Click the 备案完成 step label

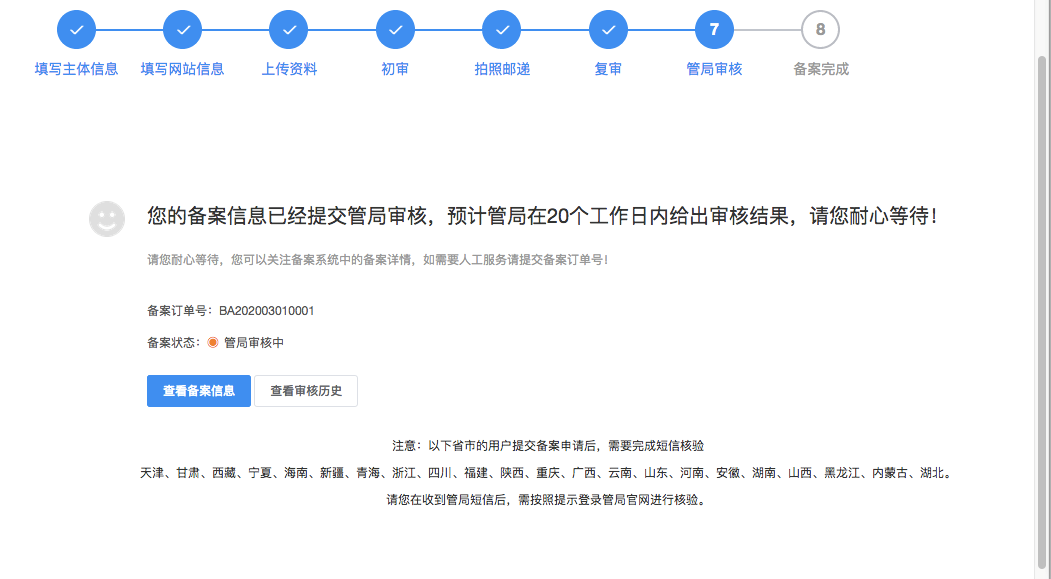[820, 69]
